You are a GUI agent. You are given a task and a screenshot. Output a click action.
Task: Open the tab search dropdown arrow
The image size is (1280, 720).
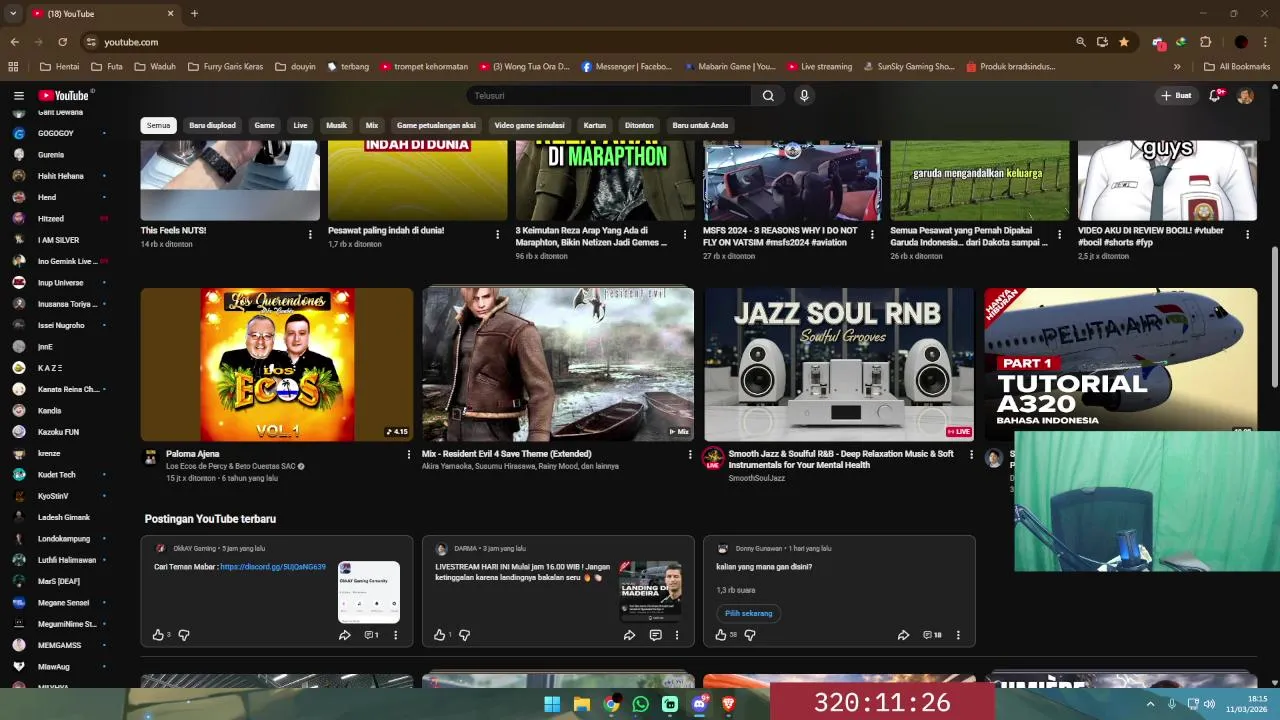12,13
